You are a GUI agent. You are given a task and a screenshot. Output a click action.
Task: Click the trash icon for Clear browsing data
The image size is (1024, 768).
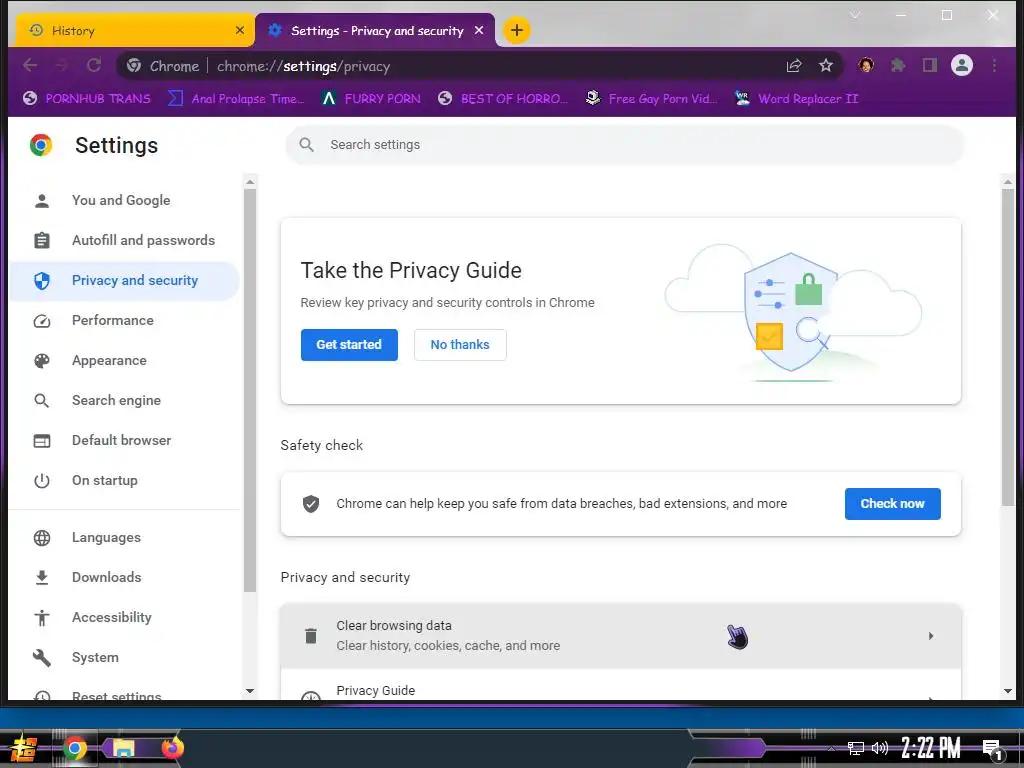[311, 635]
